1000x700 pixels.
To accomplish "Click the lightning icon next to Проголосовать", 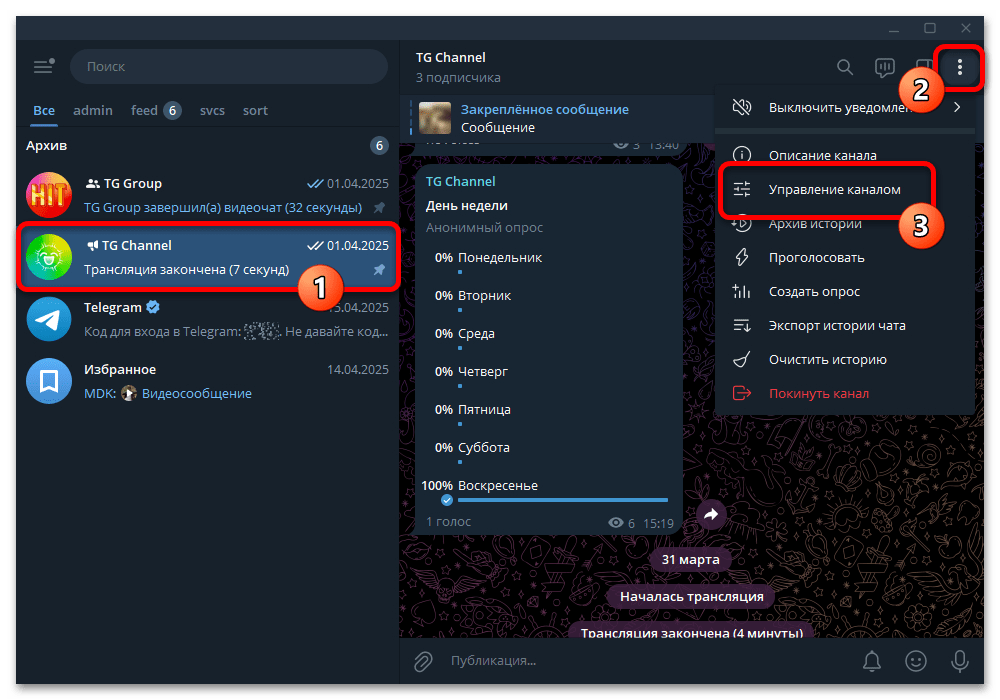I will pyautogui.click(x=741, y=257).
